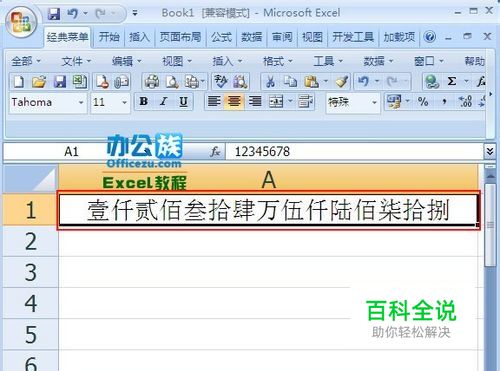
Task: Click the New blank workbook icon
Action: click(18, 82)
